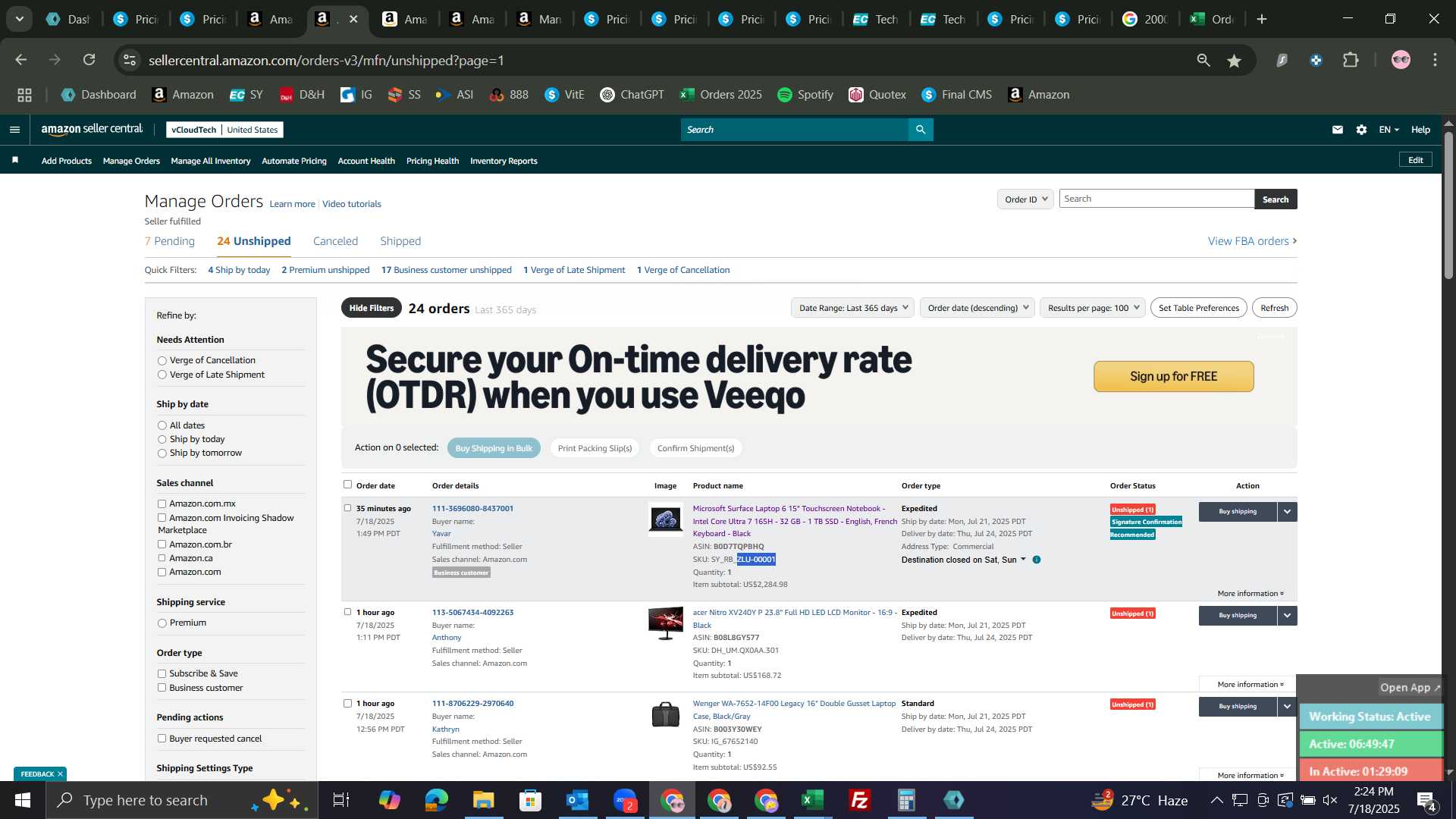Open the Order date descending sort dropdown
Image resolution: width=1456 pixels, height=819 pixels.
click(x=977, y=308)
